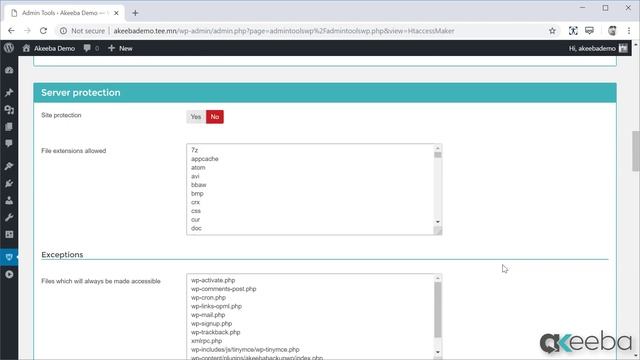
Task: Open the Pages sidebar icon
Action: [x=9, y=127]
